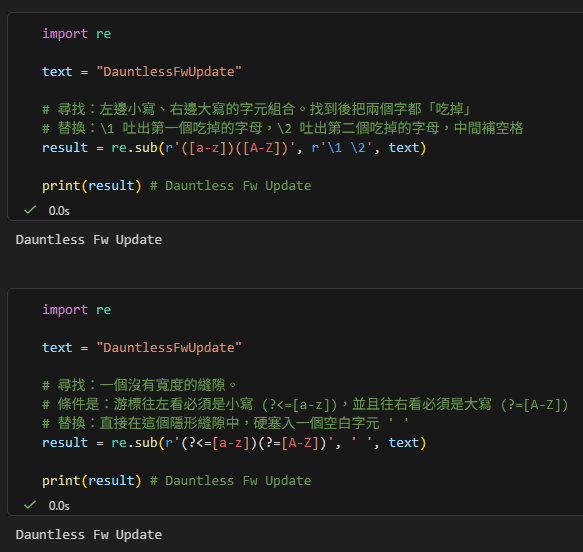Click the comment line starting '# 替換：直接在'
The height and width of the screenshot is (552, 583).
click(226, 423)
